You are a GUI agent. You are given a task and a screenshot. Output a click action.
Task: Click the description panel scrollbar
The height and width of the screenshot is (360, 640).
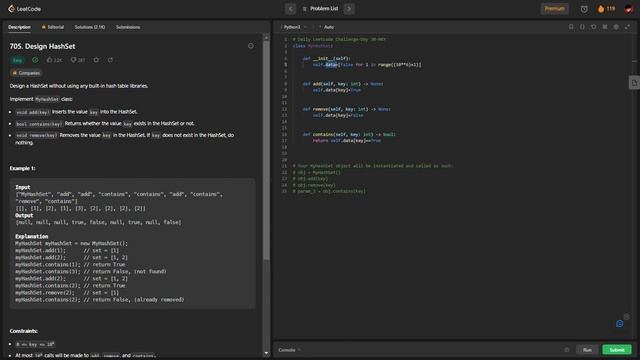267,150
